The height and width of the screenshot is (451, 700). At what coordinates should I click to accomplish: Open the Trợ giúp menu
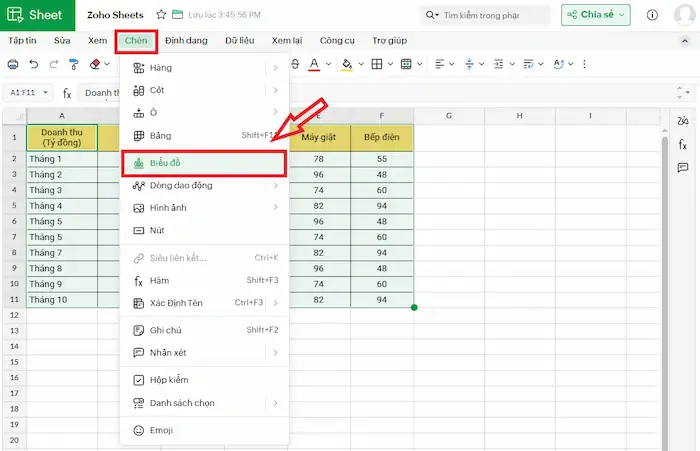pos(389,41)
